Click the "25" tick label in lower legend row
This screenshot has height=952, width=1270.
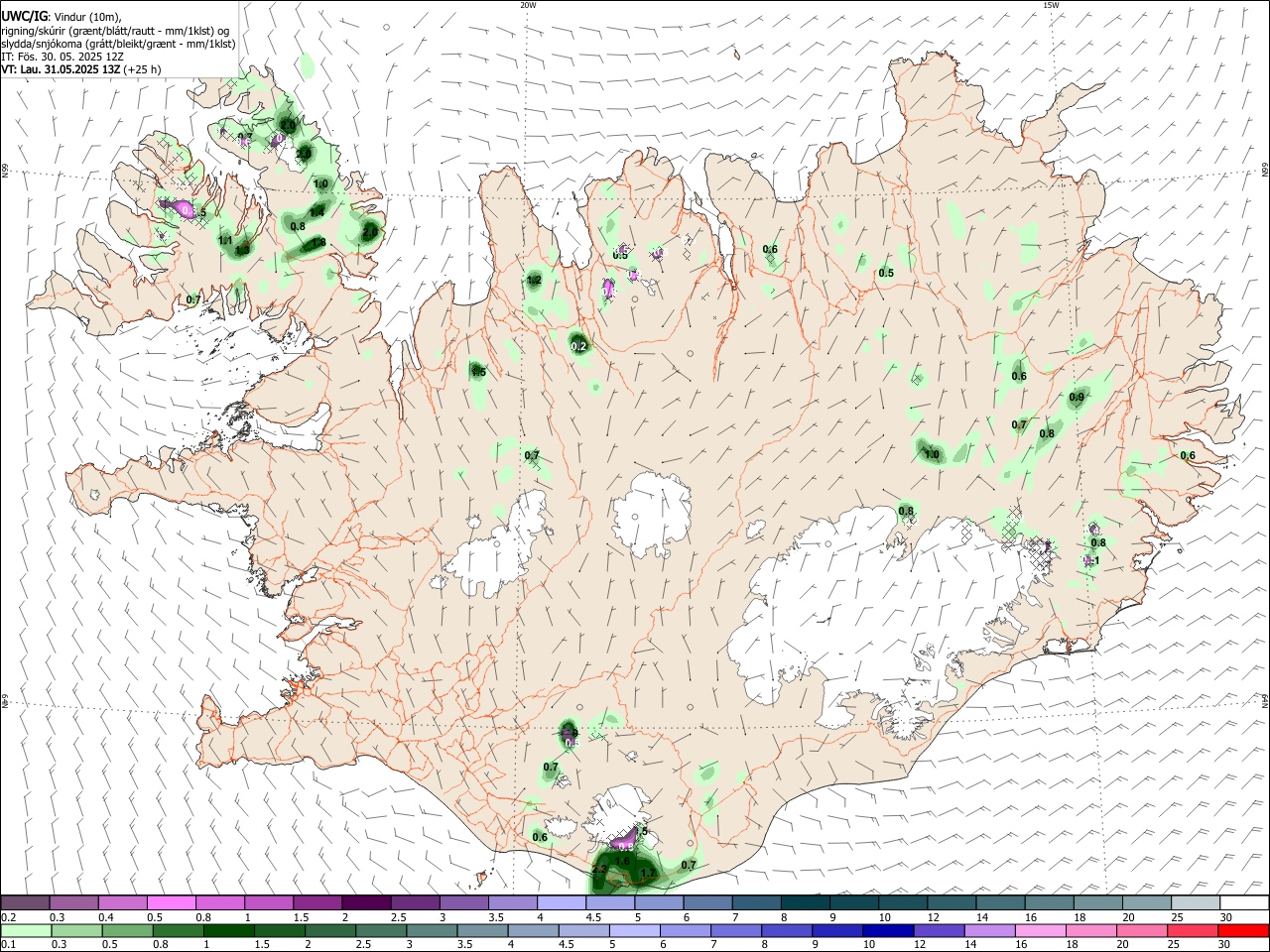click(x=1173, y=945)
